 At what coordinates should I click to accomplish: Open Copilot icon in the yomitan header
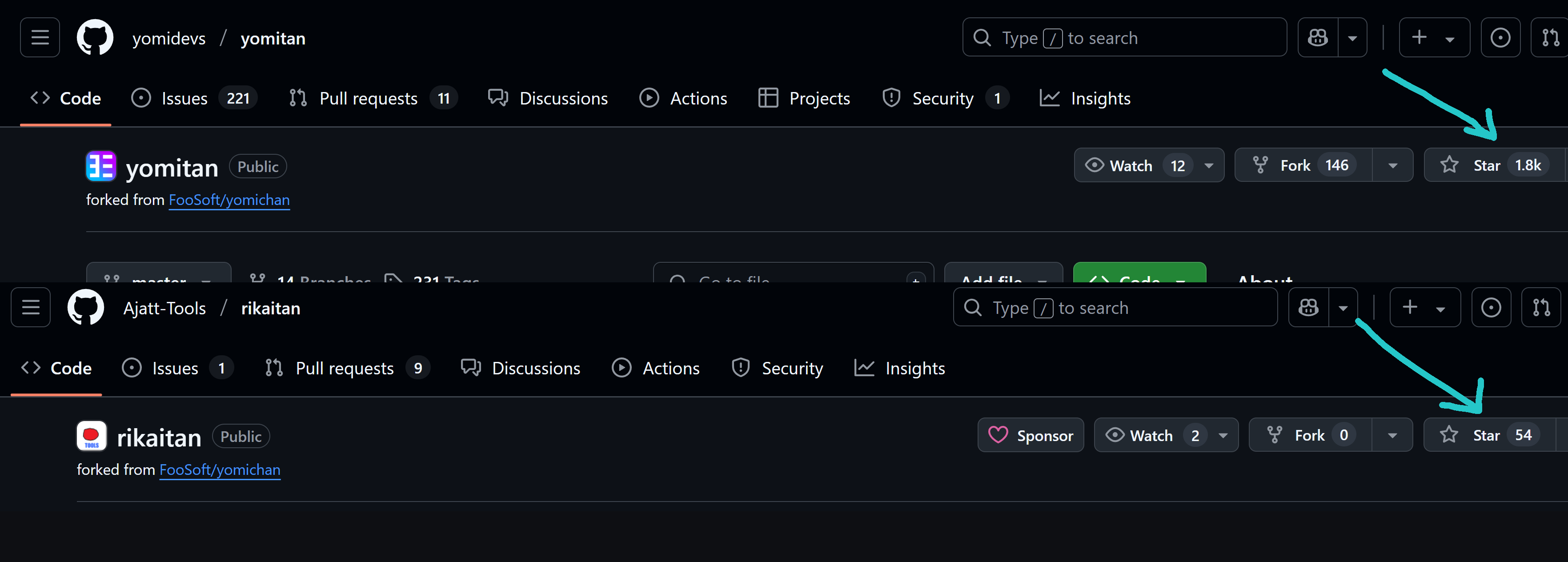click(x=1318, y=38)
